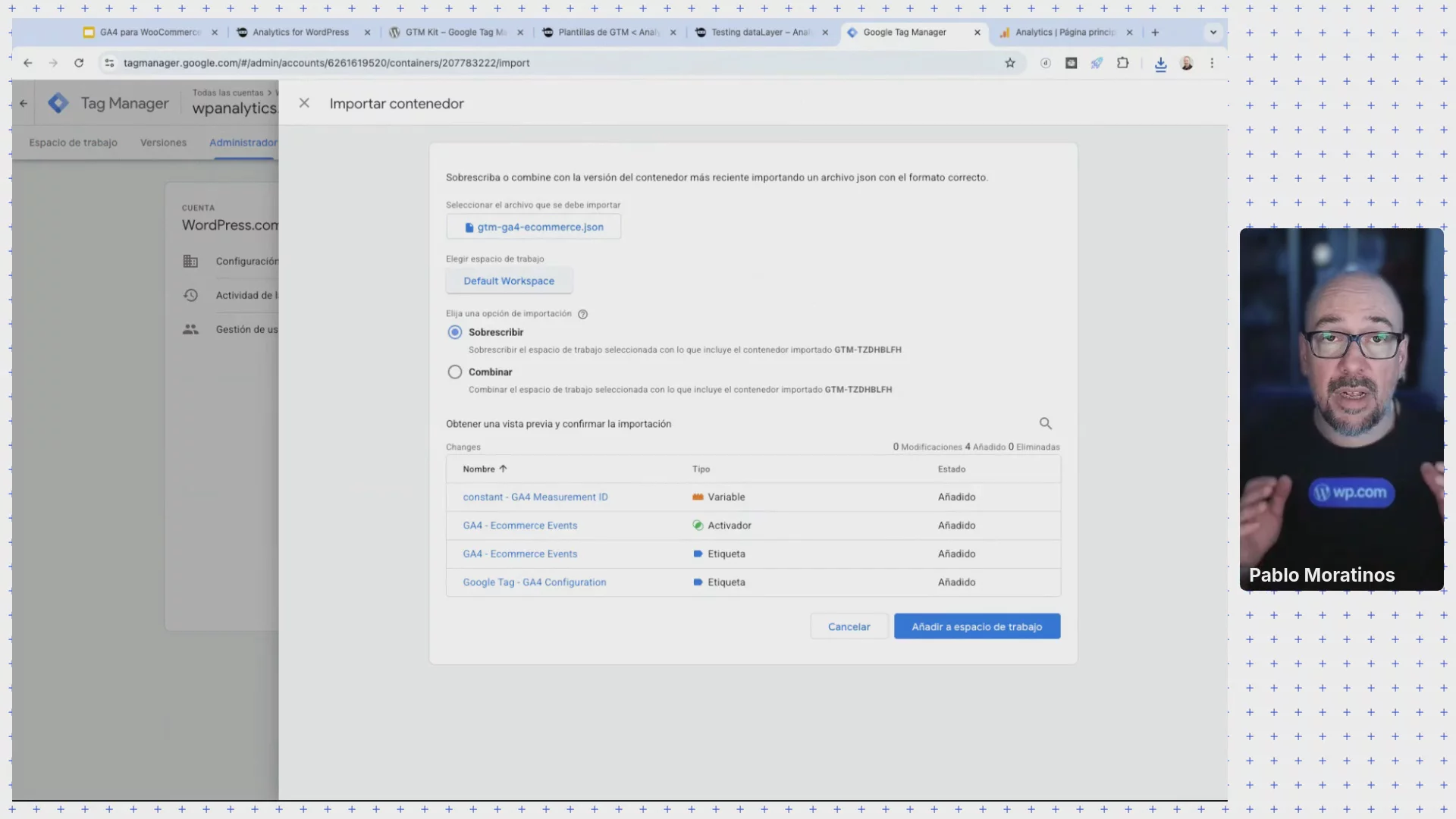
Task: Open Administrador tab
Action: [243, 143]
